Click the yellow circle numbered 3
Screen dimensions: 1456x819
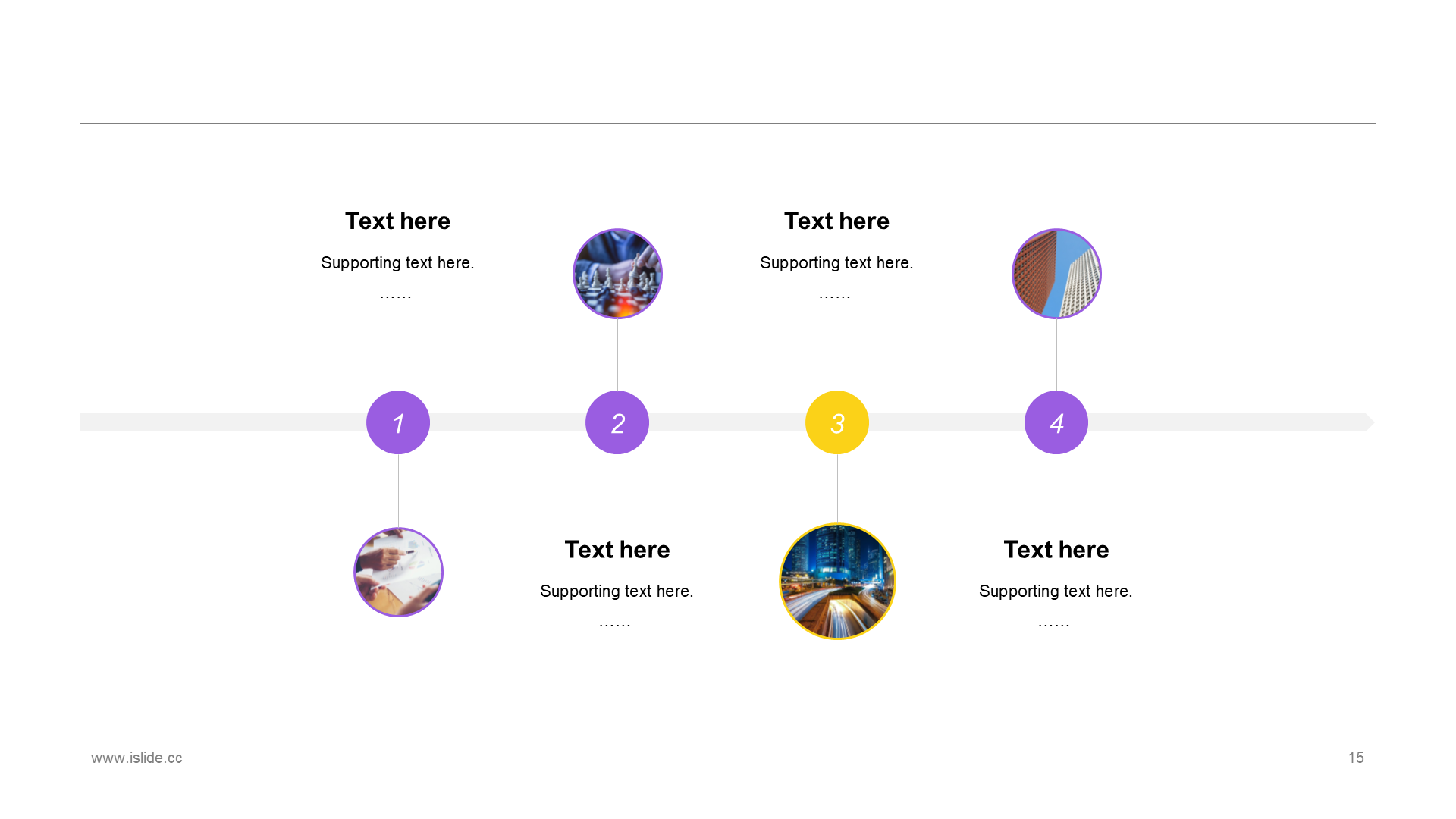click(x=837, y=422)
